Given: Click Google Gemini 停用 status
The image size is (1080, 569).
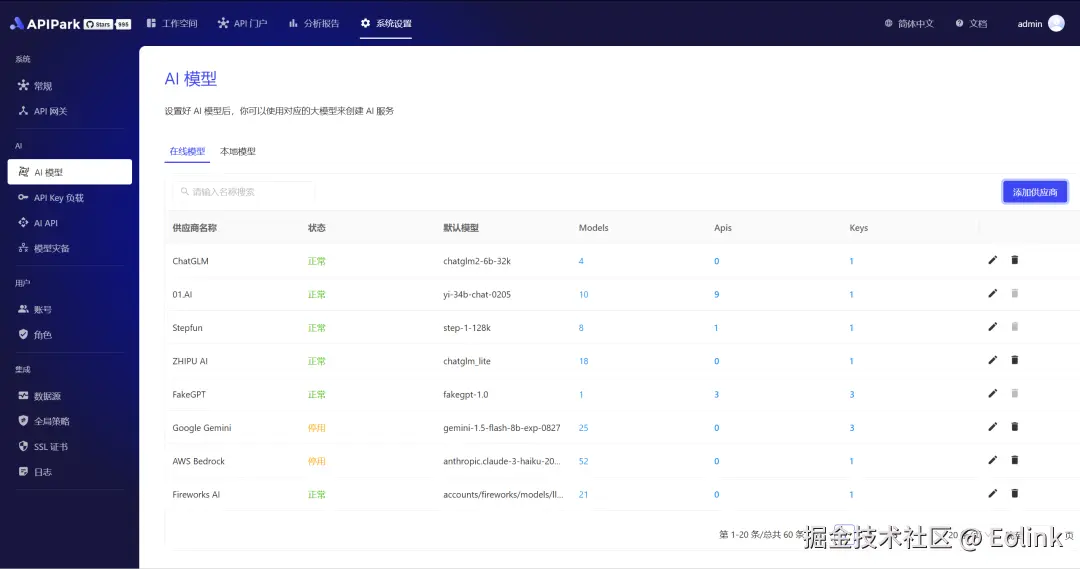Looking at the screenshot, I should point(317,428).
